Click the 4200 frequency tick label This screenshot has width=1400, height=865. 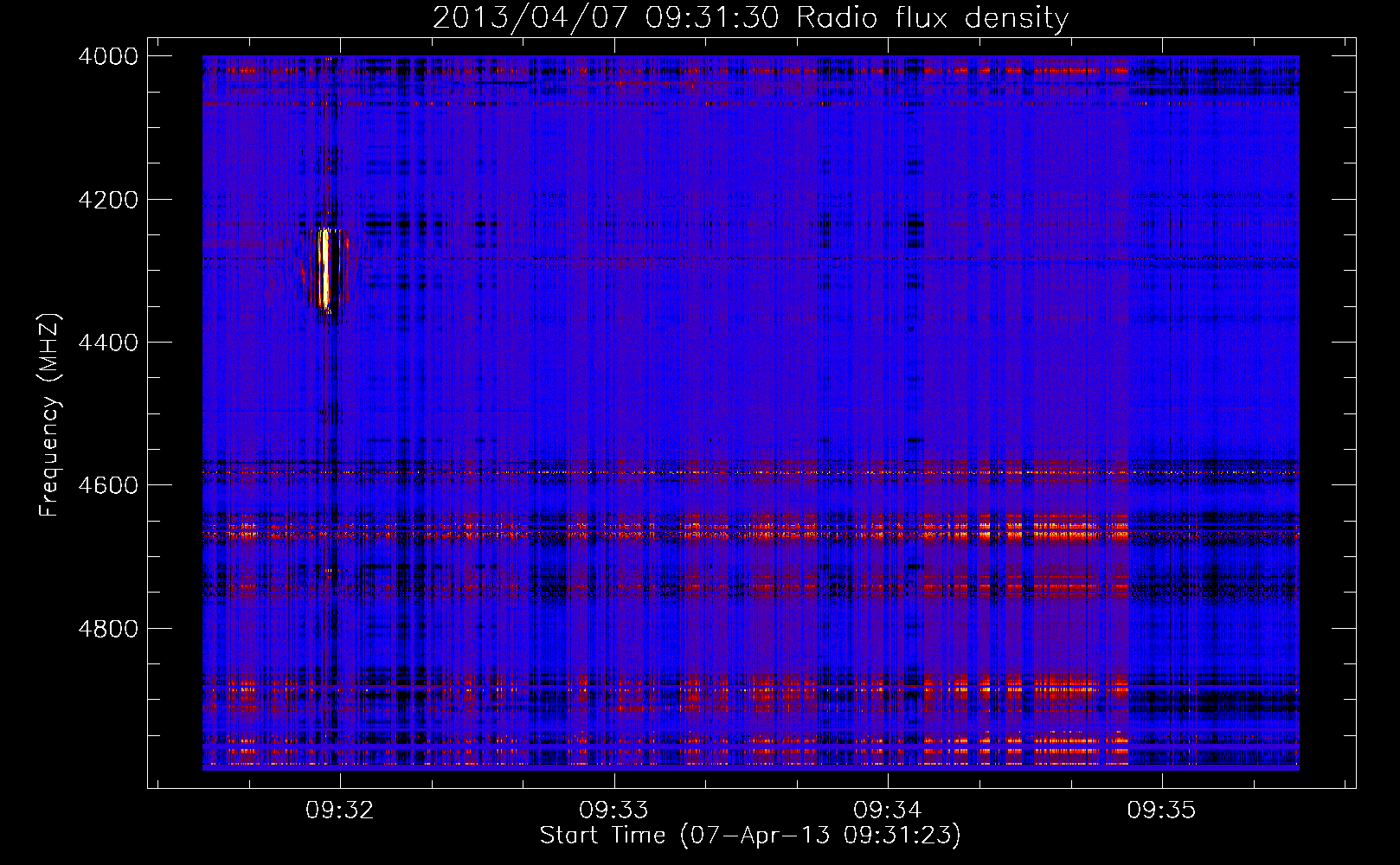(108, 200)
